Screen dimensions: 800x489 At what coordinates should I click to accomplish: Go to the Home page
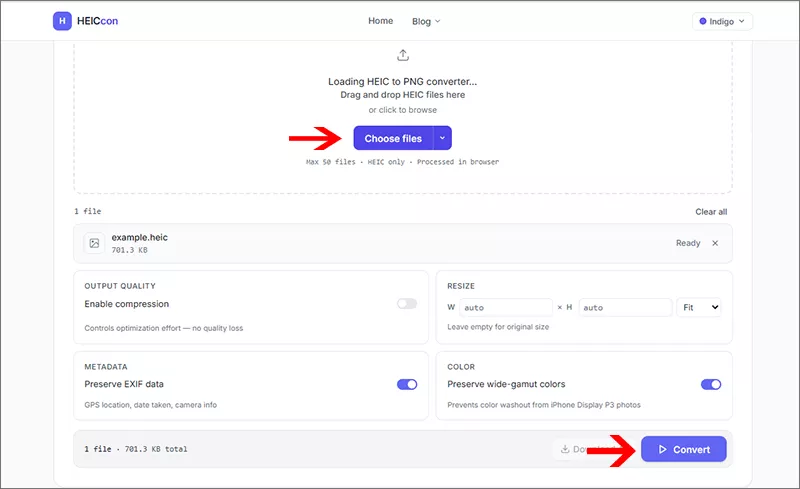[381, 21]
